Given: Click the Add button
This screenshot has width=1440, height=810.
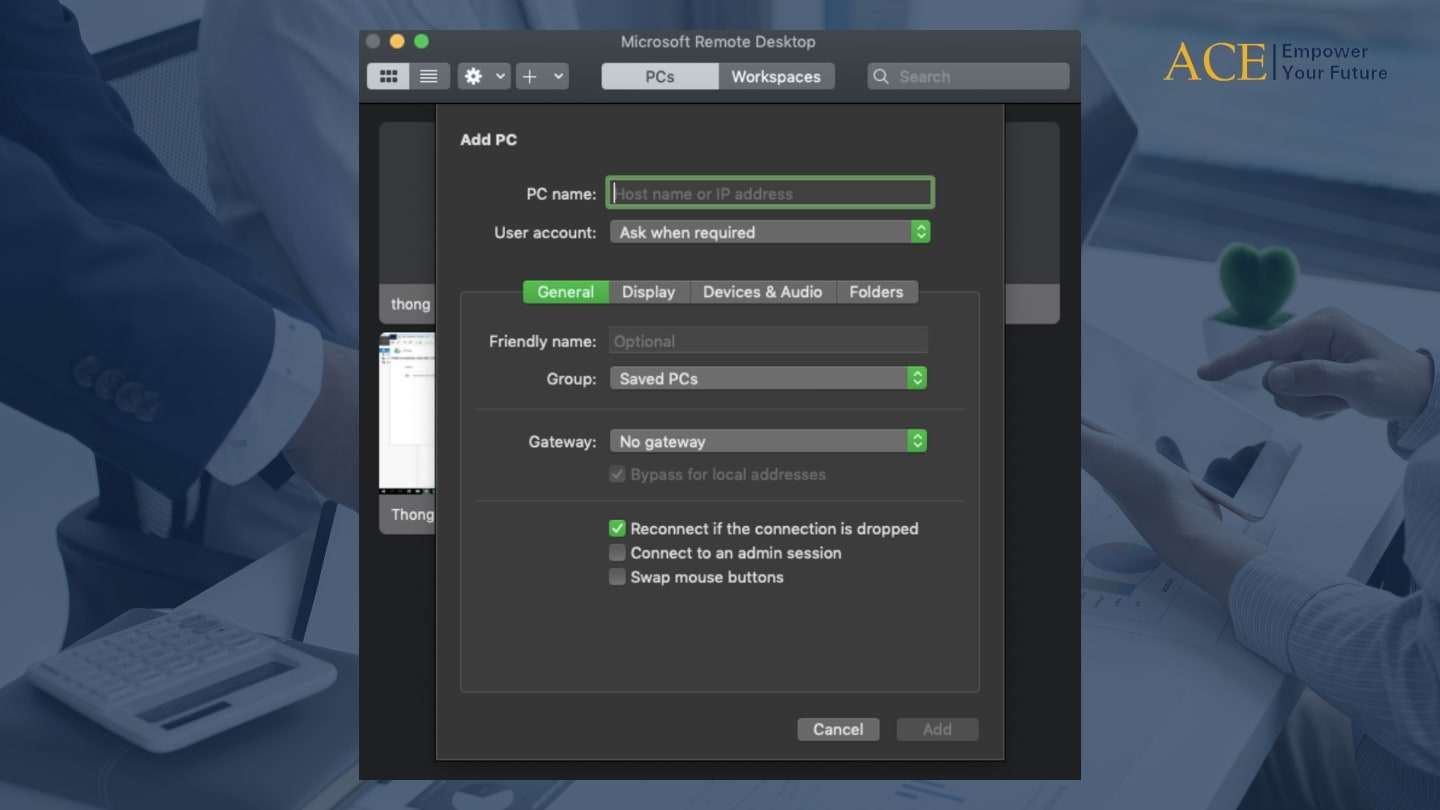Looking at the screenshot, I should (937, 729).
